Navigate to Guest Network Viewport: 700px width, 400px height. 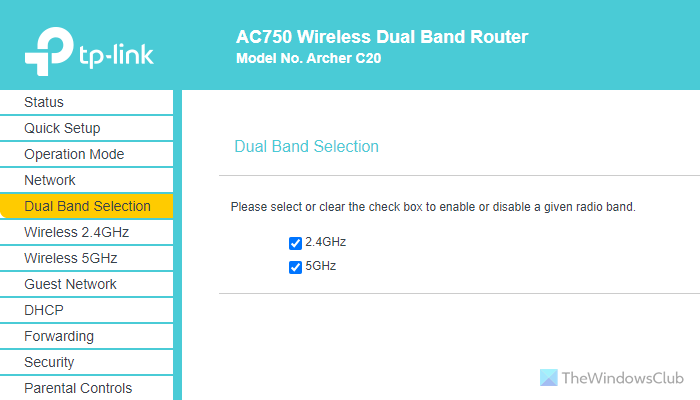[x=70, y=284]
